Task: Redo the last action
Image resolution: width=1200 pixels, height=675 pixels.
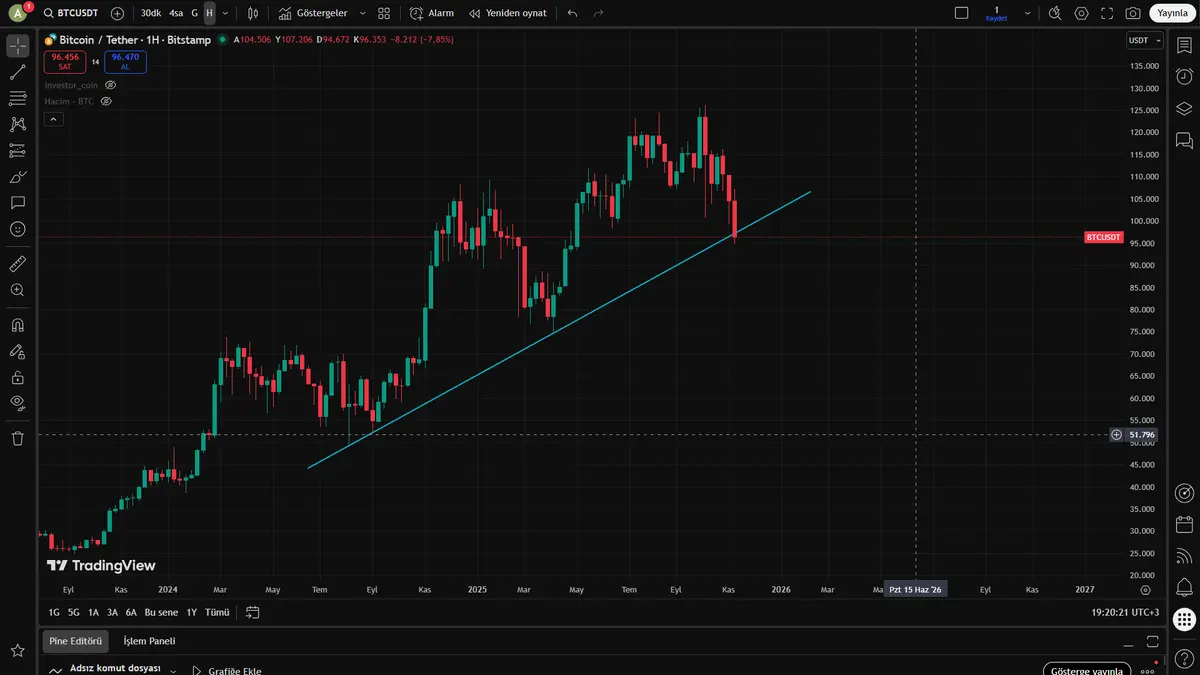Action: [x=598, y=13]
